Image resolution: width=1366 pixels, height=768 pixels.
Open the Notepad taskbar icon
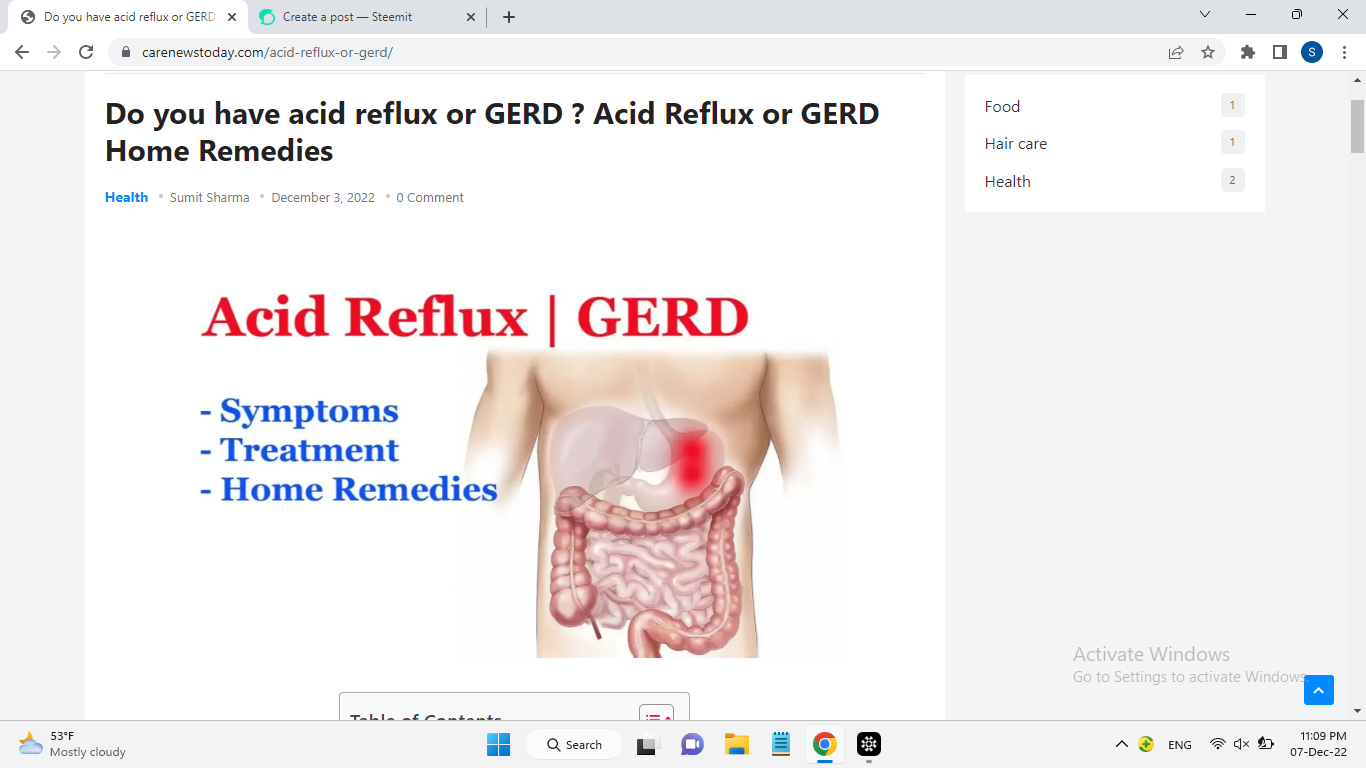[x=781, y=745]
